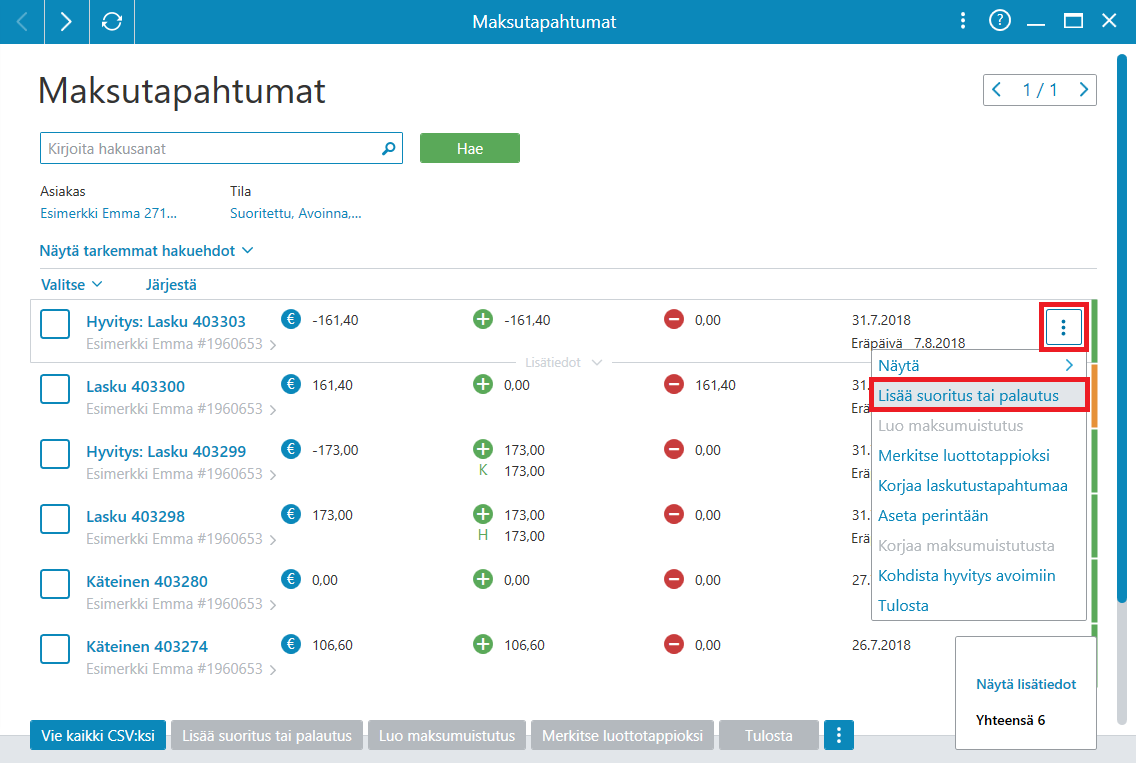Click Näytä lisätiedot link
Screen dimensions: 1136x763
1026,684
